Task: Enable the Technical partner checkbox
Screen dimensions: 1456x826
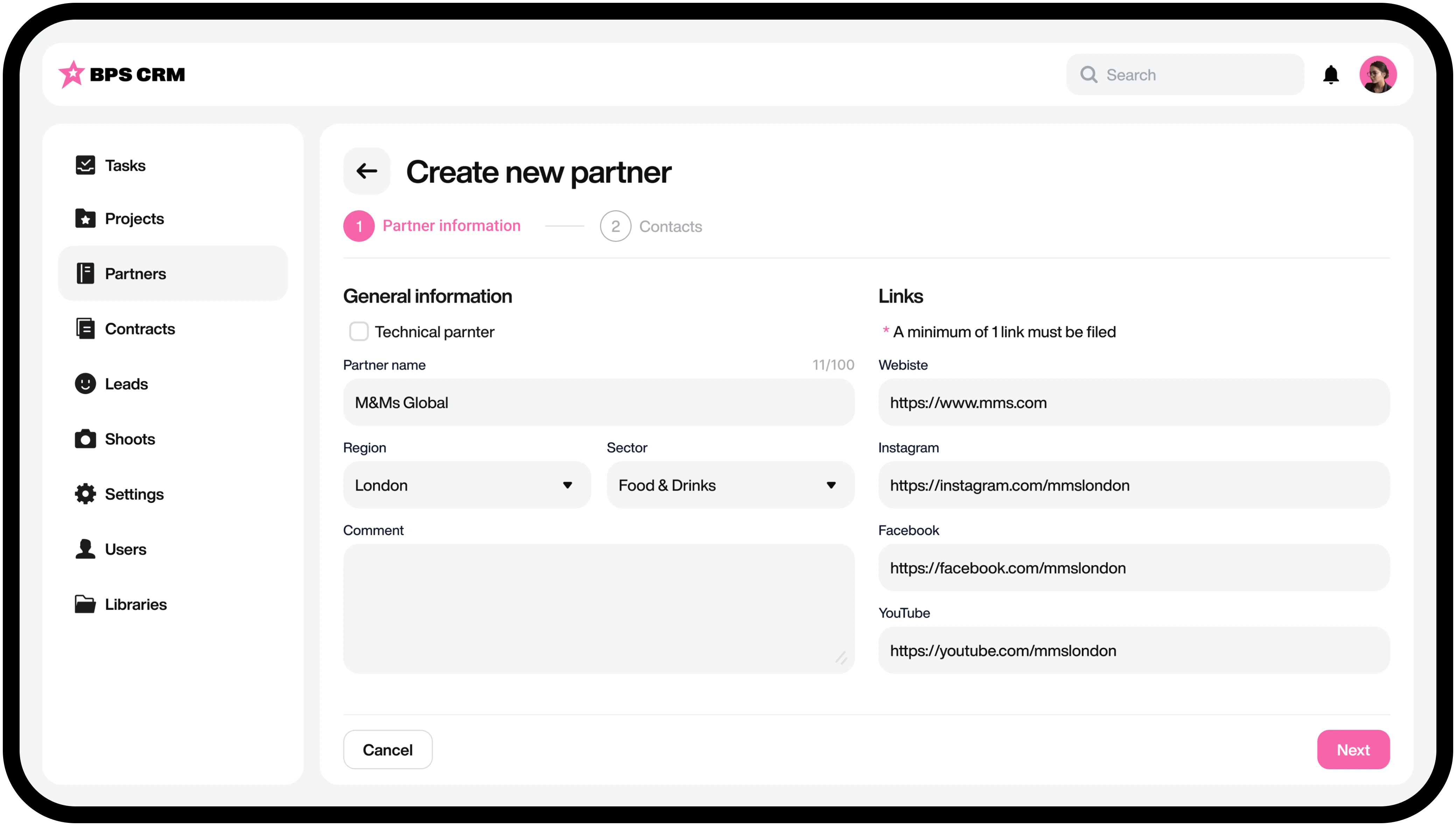Action: (x=358, y=331)
